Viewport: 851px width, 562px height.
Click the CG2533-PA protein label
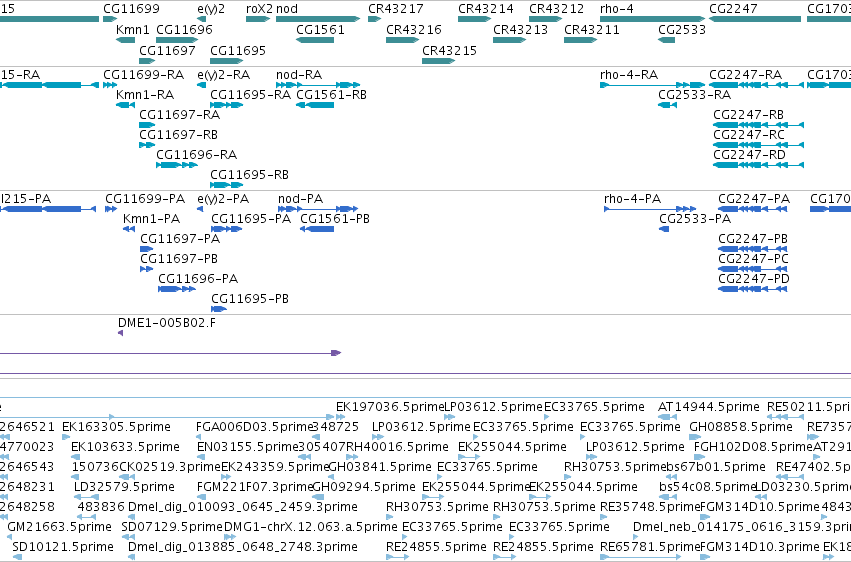click(695, 219)
